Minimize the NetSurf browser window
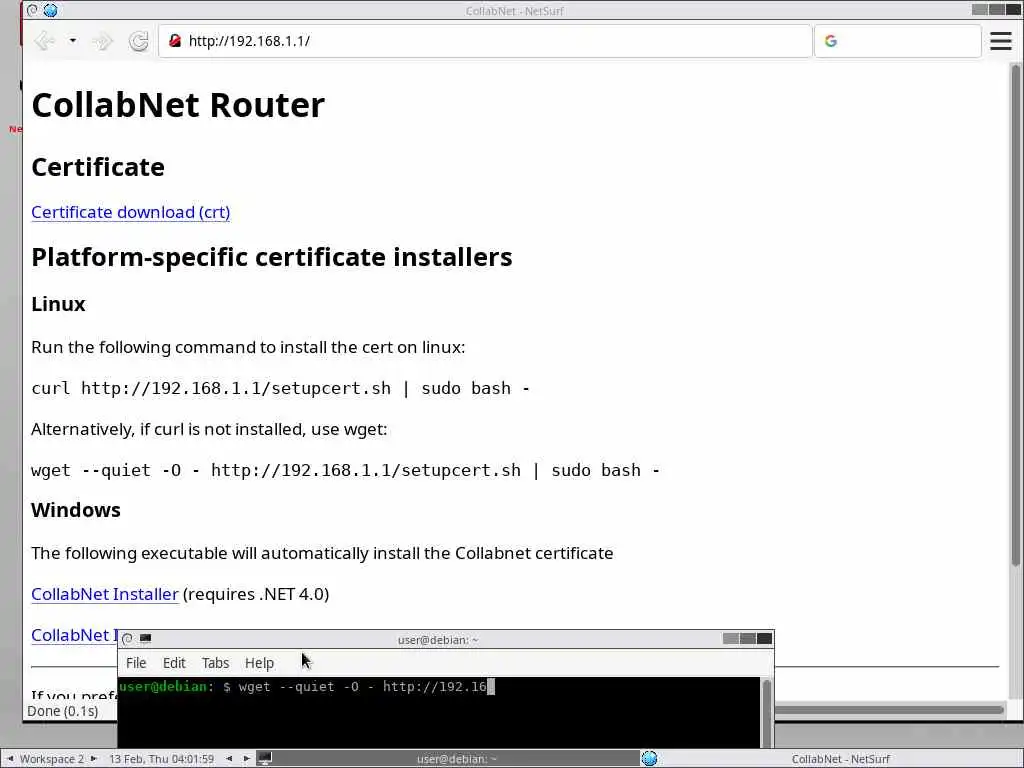The image size is (1024, 768). pos(980,9)
